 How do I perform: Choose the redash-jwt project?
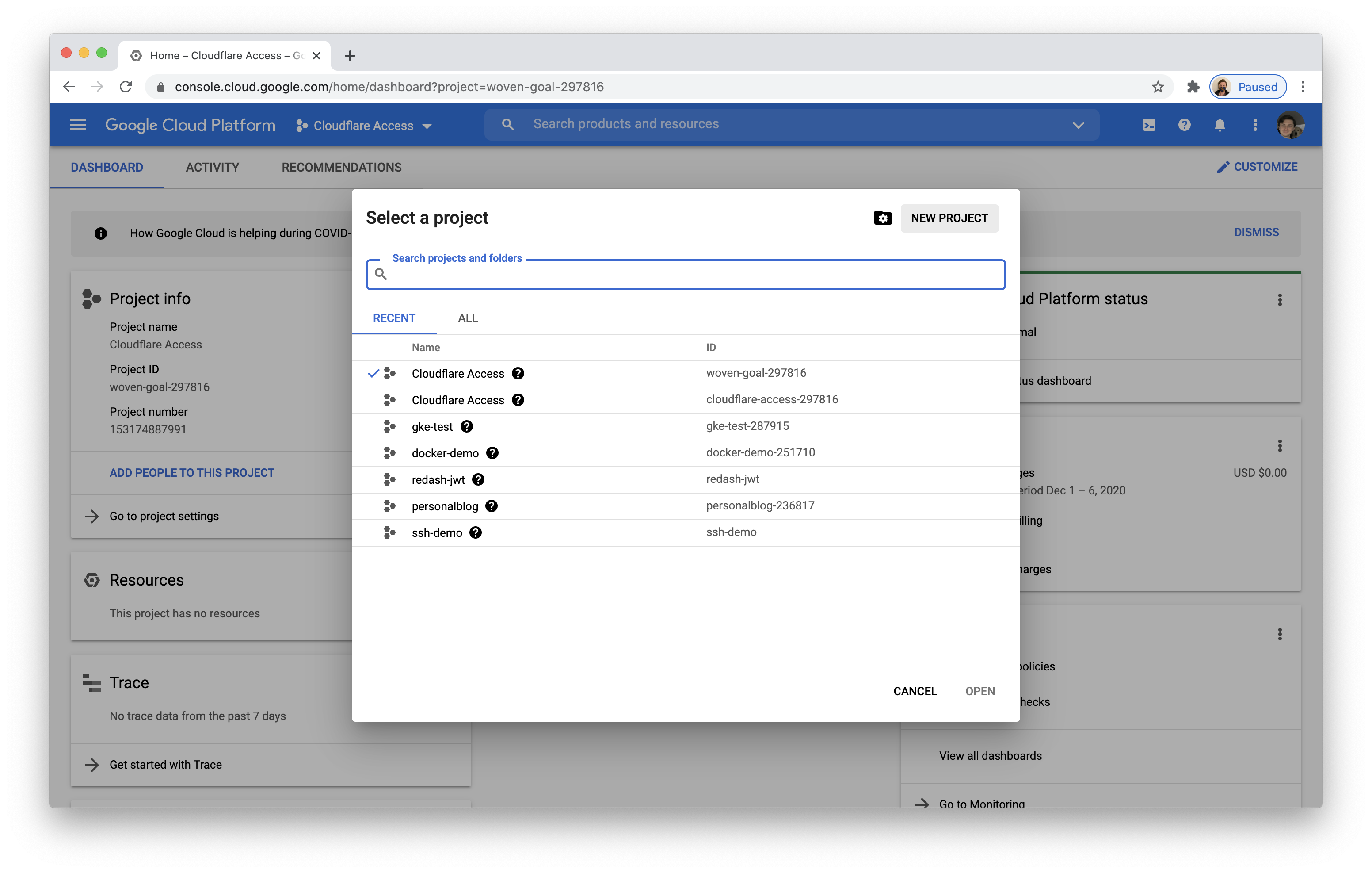click(438, 479)
